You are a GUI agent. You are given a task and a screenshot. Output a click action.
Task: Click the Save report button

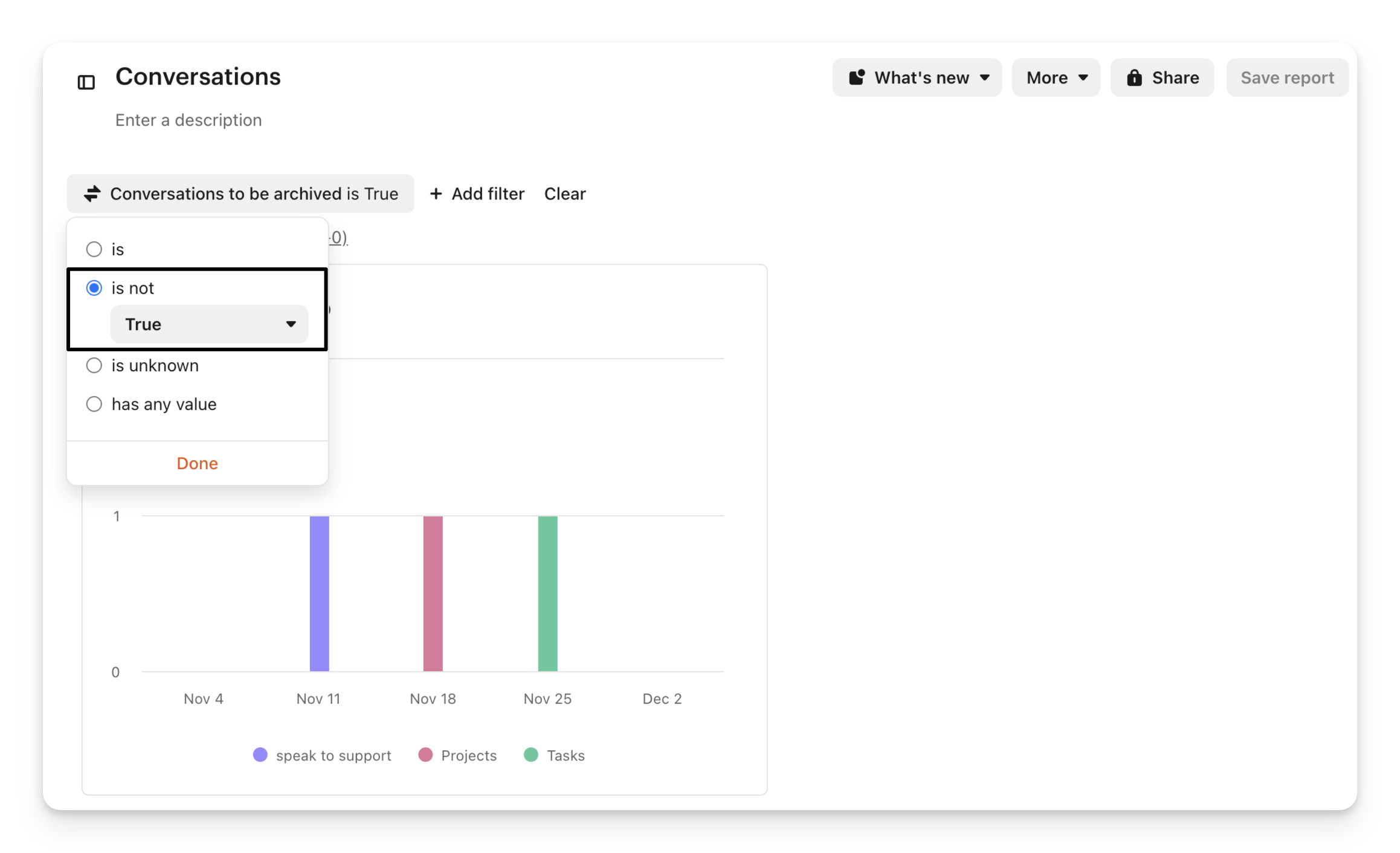[1286, 77]
